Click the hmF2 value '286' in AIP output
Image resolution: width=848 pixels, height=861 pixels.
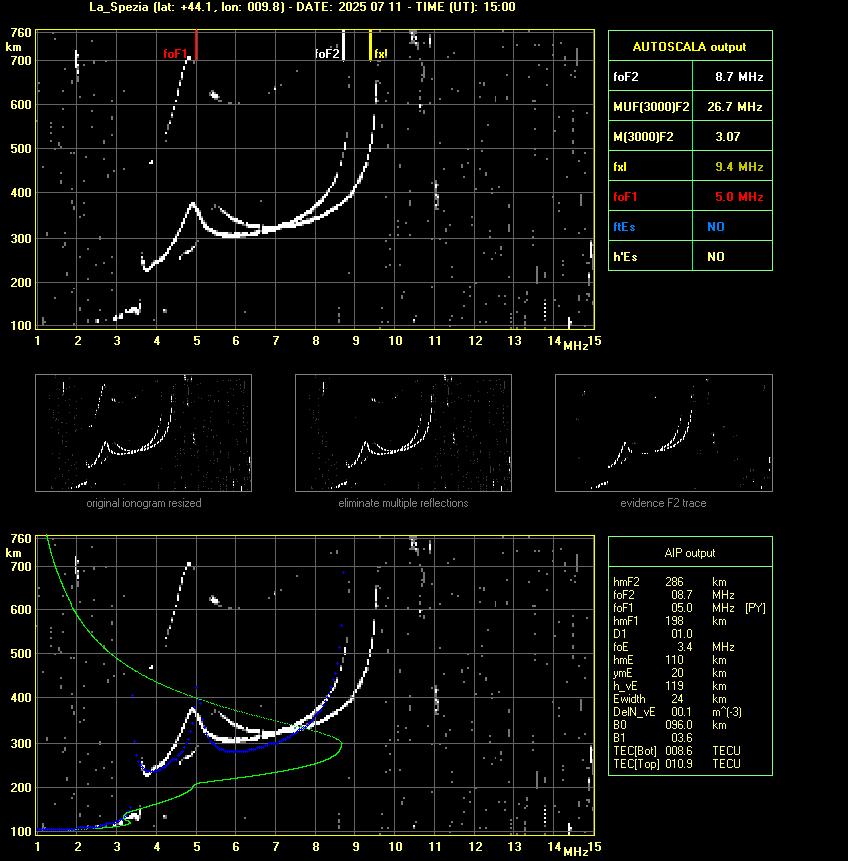pyautogui.click(x=674, y=582)
